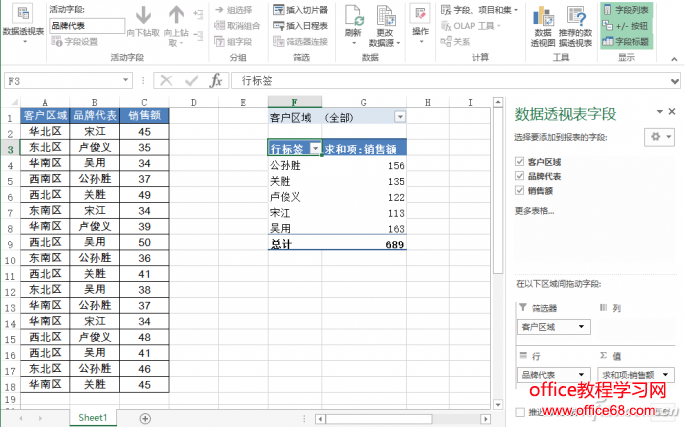Expand the formula bar chevron
685x427 pixels.
(x=675, y=81)
